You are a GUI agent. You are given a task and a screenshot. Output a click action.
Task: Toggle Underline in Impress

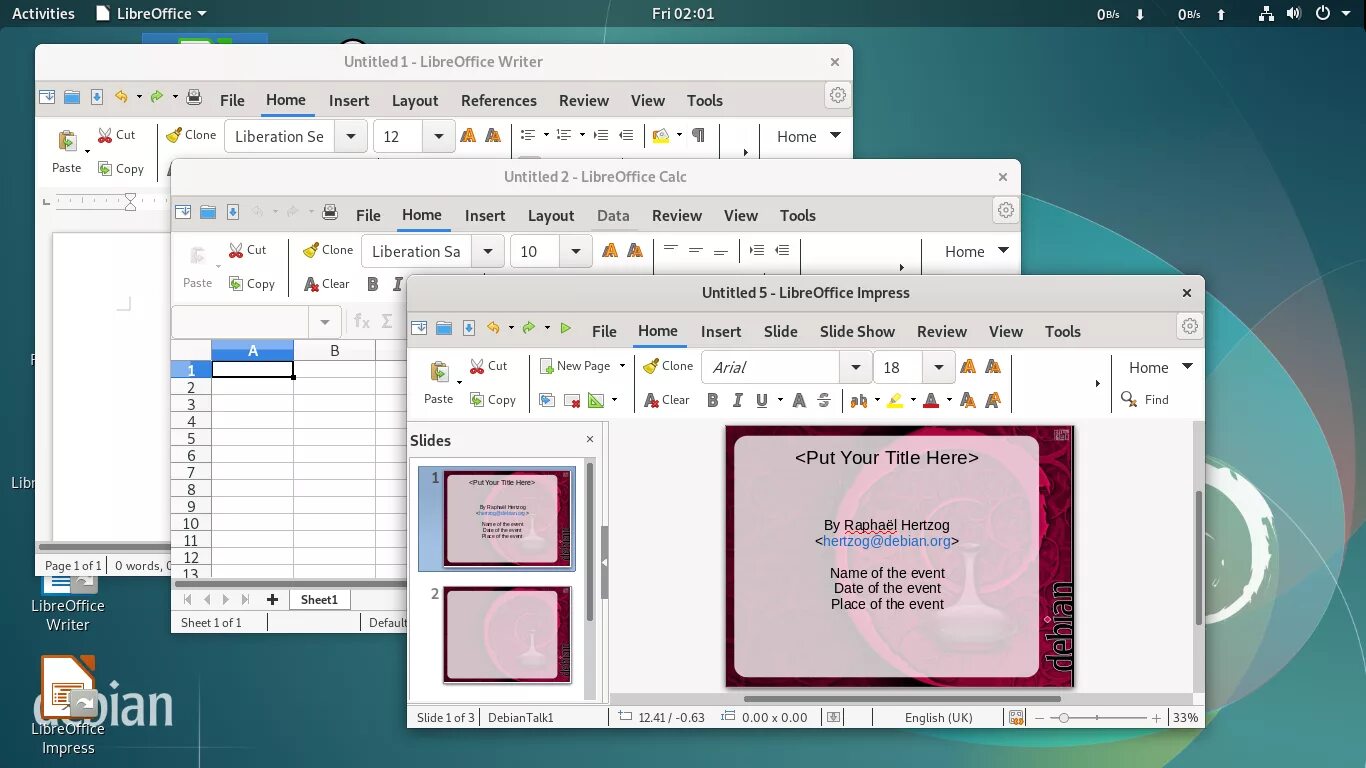pos(762,400)
